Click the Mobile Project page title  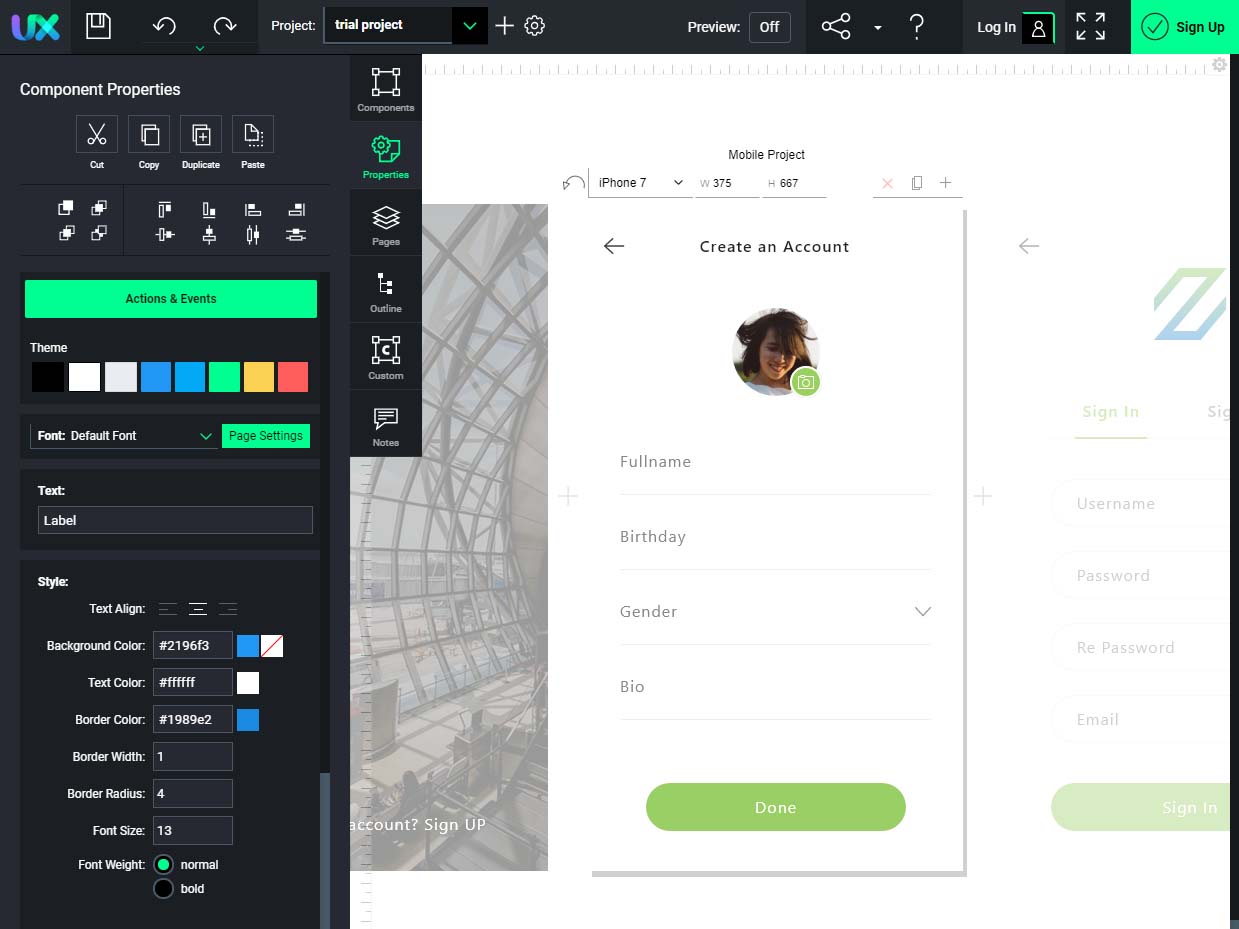[766, 154]
